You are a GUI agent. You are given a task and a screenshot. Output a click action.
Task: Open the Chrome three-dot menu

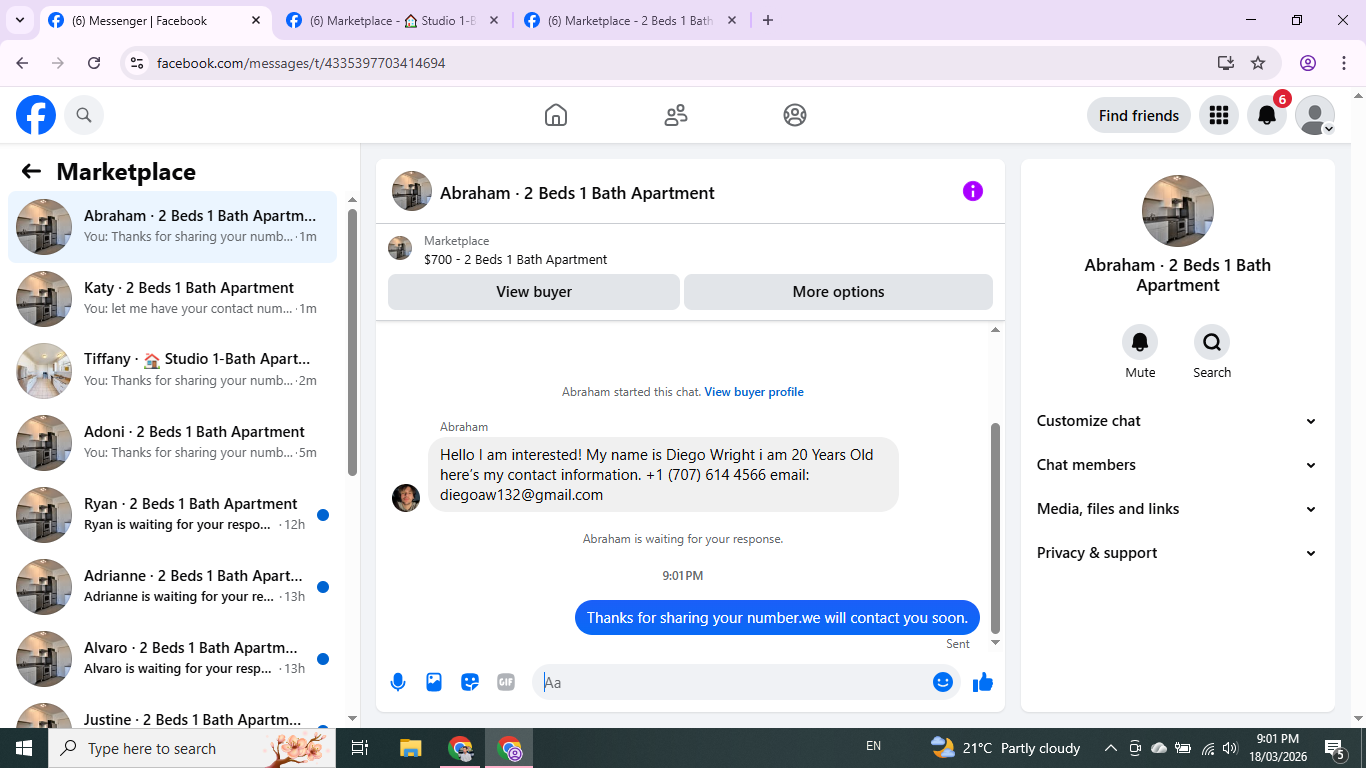pos(1344,63)
